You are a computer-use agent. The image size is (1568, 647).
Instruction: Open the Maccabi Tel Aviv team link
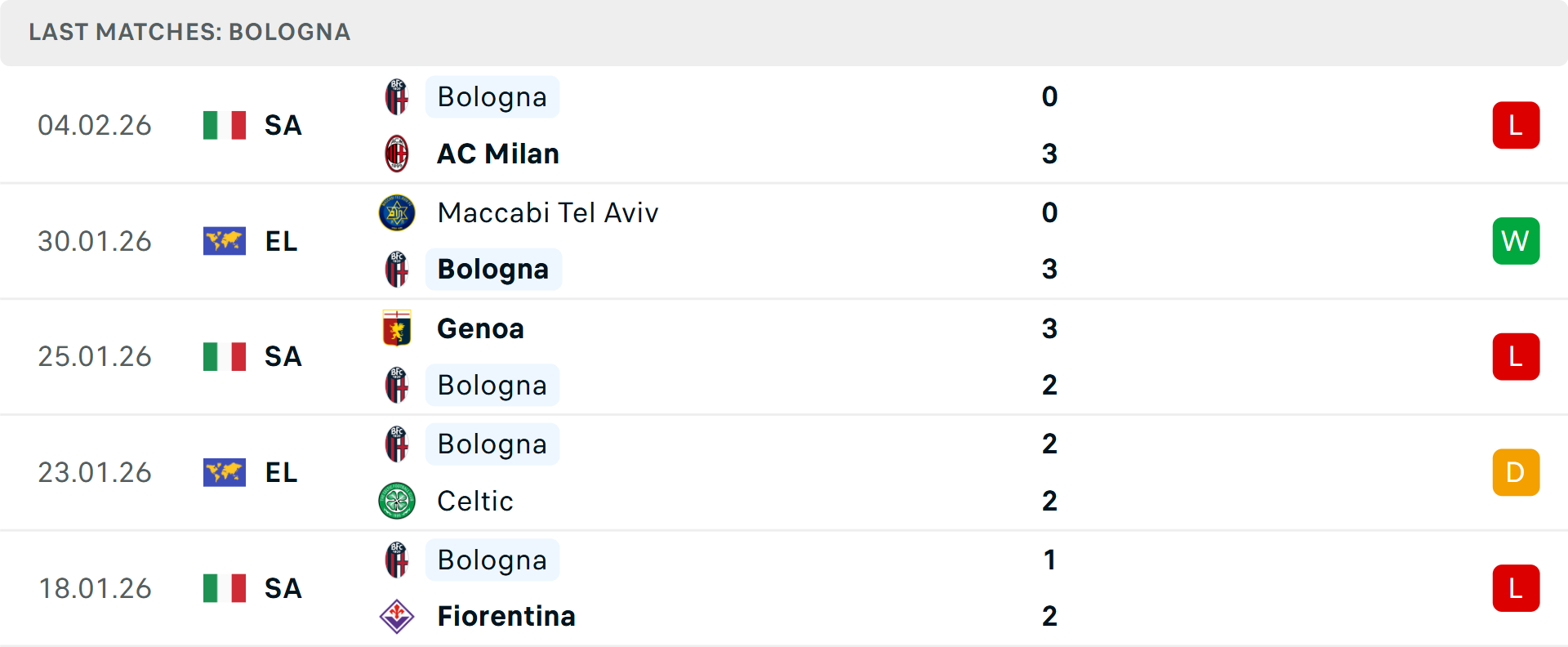[548, 212]
